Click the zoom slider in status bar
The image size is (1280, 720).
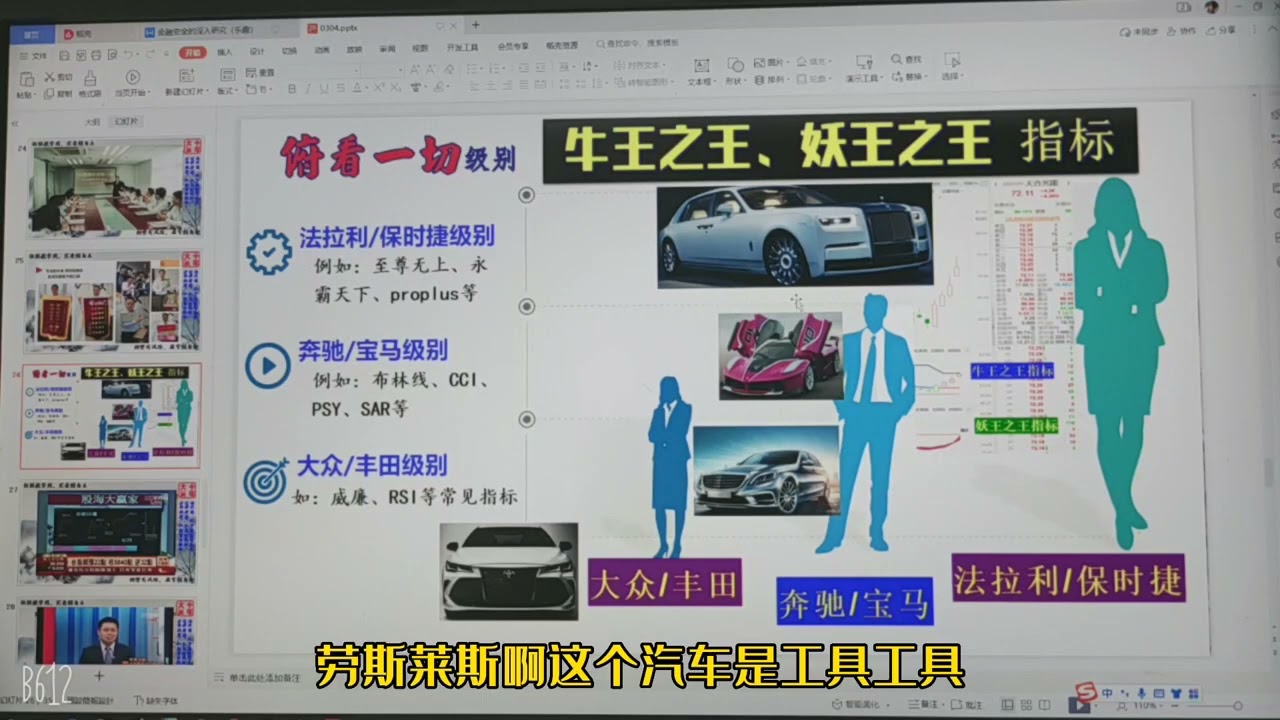(x=1208, y=706)
